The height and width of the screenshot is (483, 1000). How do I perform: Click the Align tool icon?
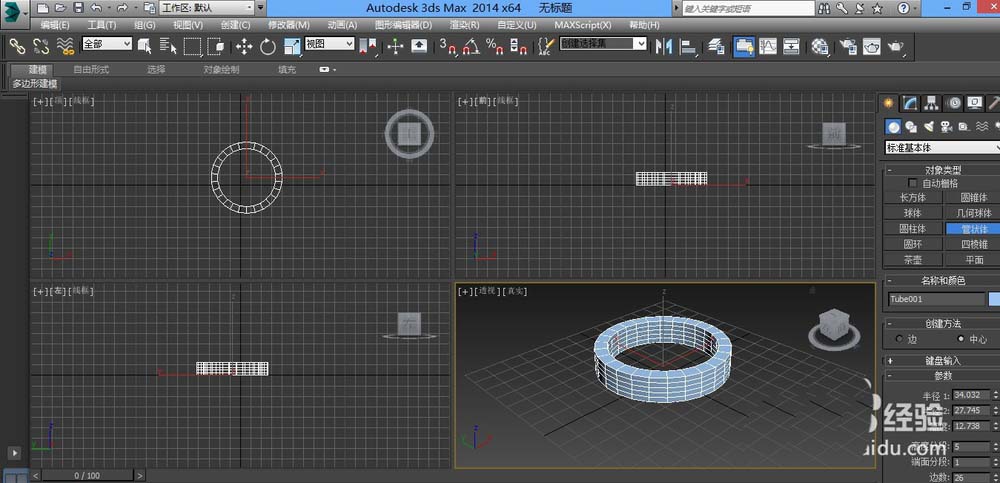click(x=688, y=46)
